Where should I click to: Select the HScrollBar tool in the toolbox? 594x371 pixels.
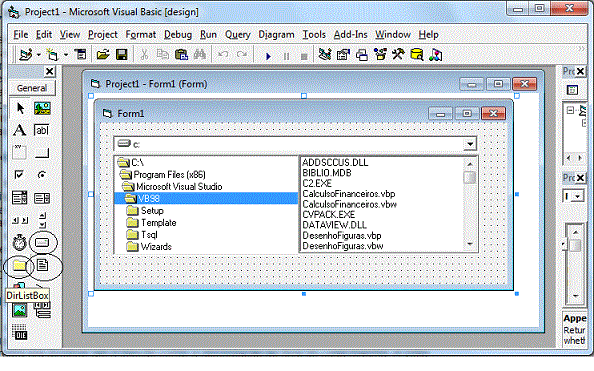click(20, 220)
